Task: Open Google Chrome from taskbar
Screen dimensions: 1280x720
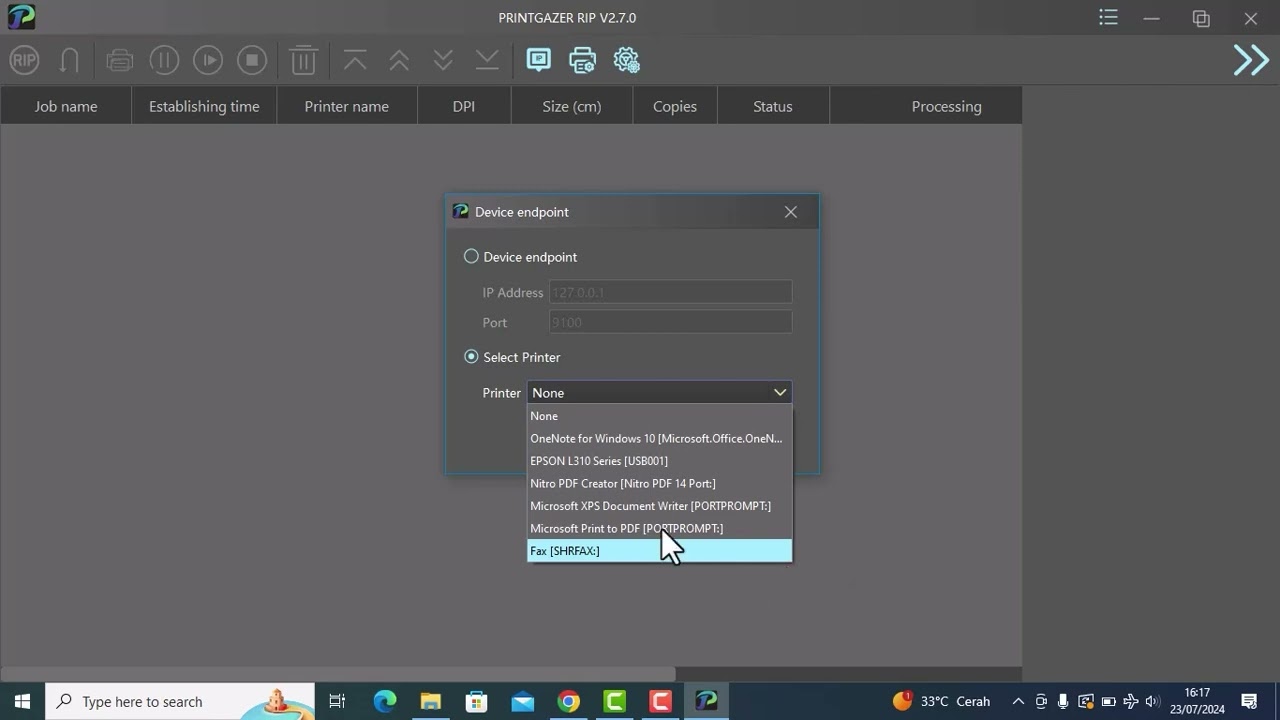Action: pyautogui.click(x=568, y=701)
